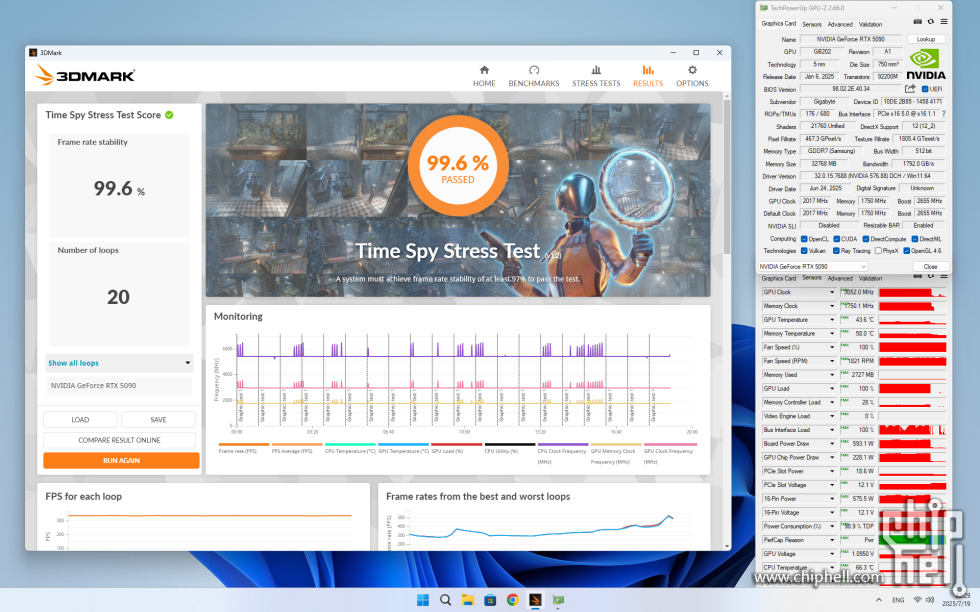Click the orange Frame rate (FPS) legend swatch
The image size is (980, 612).
coord(244,444)
